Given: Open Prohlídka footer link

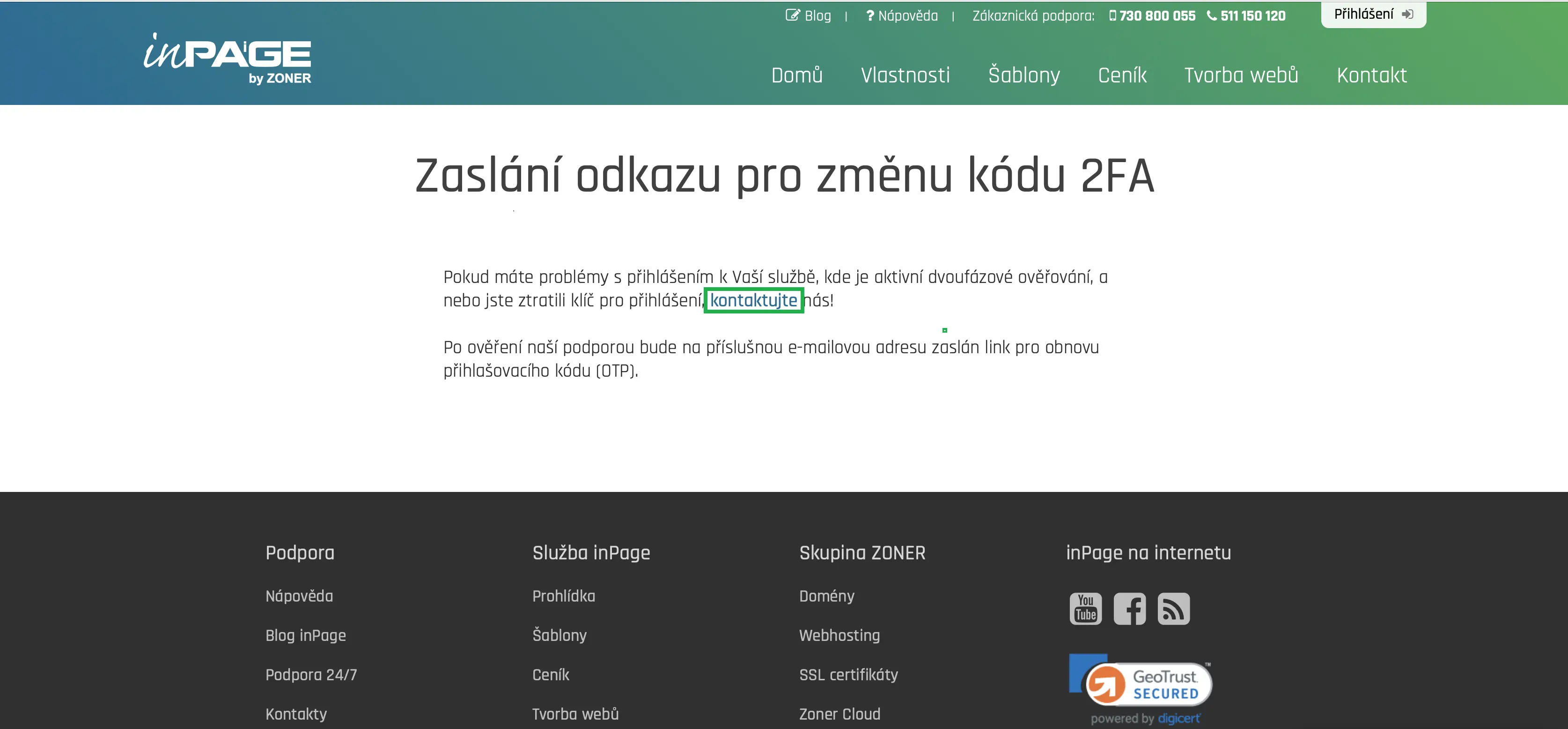Looking at the screenshot, I should tap(564, 595).
